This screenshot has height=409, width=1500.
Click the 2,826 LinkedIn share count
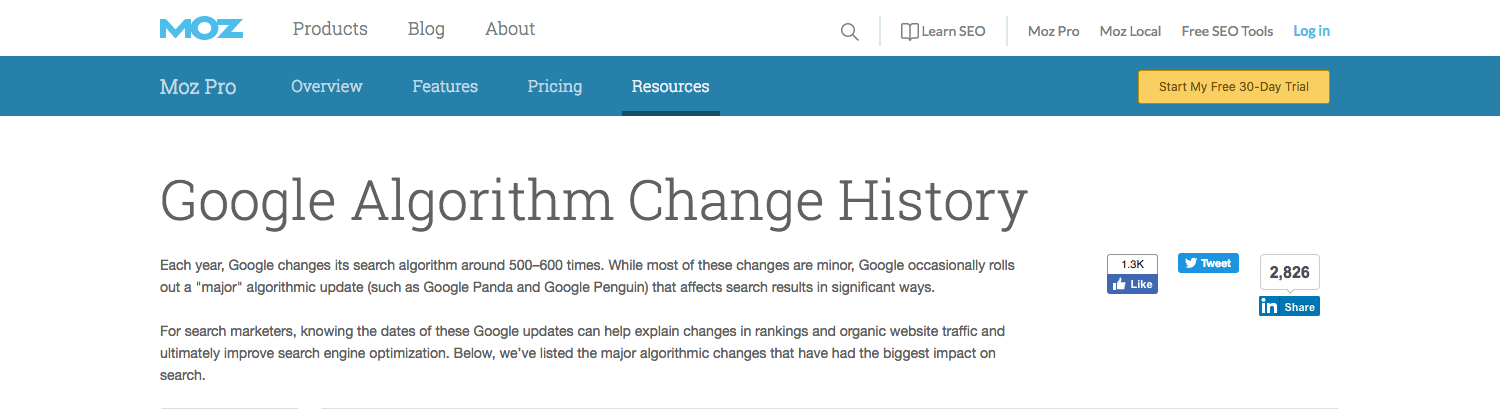point(1289,273)
